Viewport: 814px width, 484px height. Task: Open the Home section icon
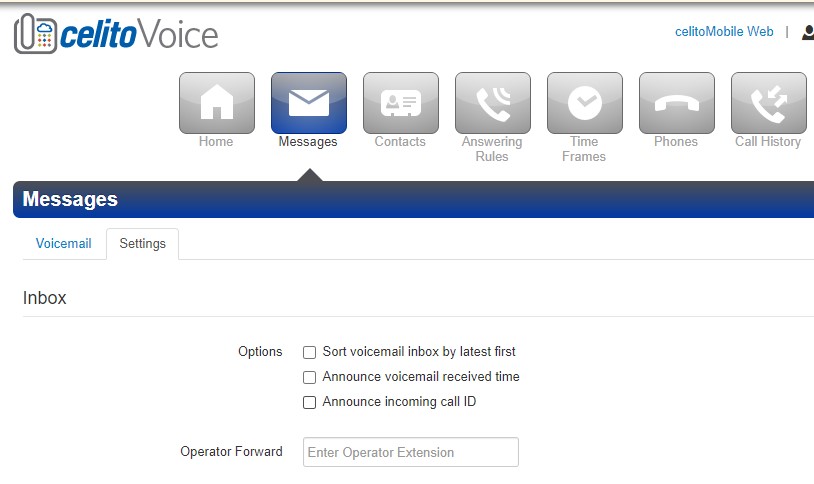[x=217, y=103]
